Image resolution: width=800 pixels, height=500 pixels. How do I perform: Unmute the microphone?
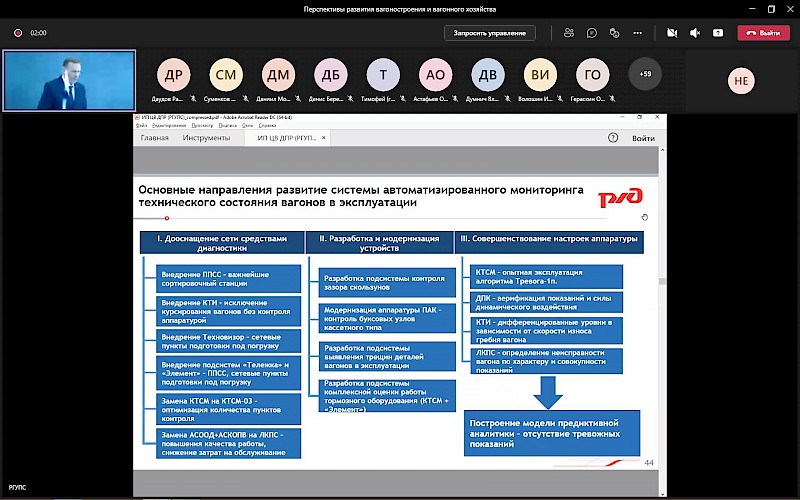pos(695,33)
